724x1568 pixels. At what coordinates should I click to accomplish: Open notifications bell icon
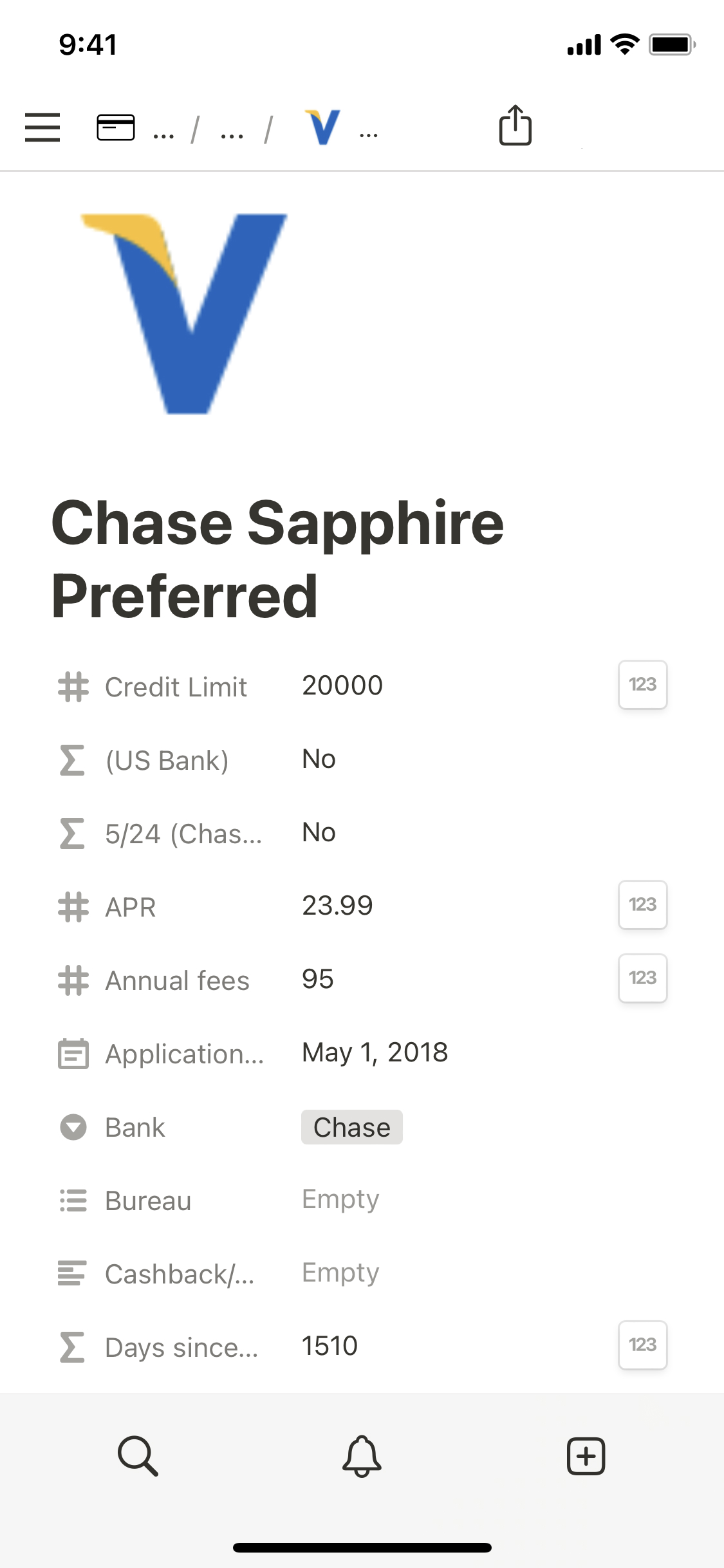click(x=362, y=1455)
